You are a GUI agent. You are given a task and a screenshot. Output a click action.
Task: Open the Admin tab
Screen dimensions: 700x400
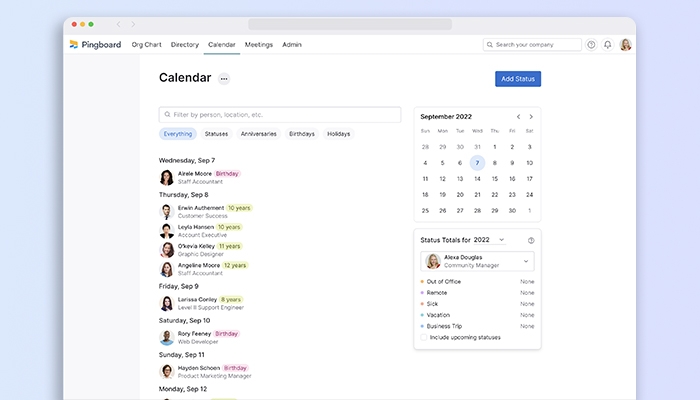tap(292, 45)
